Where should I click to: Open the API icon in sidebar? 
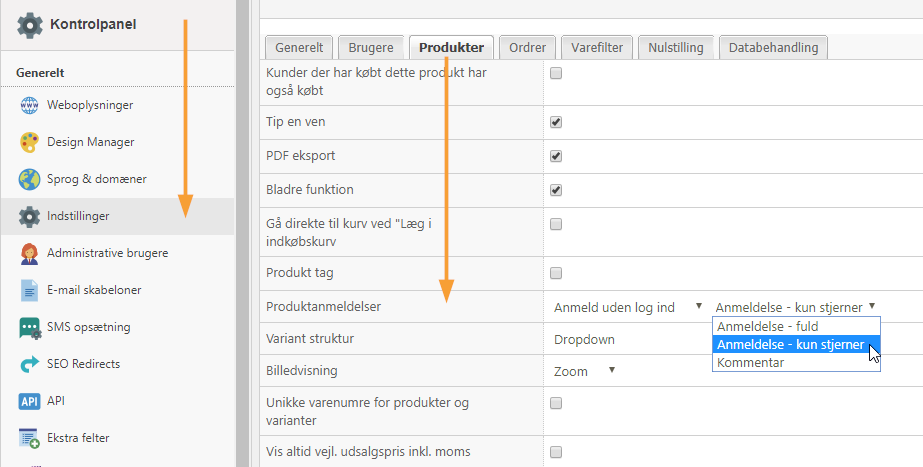click(29, 402)
